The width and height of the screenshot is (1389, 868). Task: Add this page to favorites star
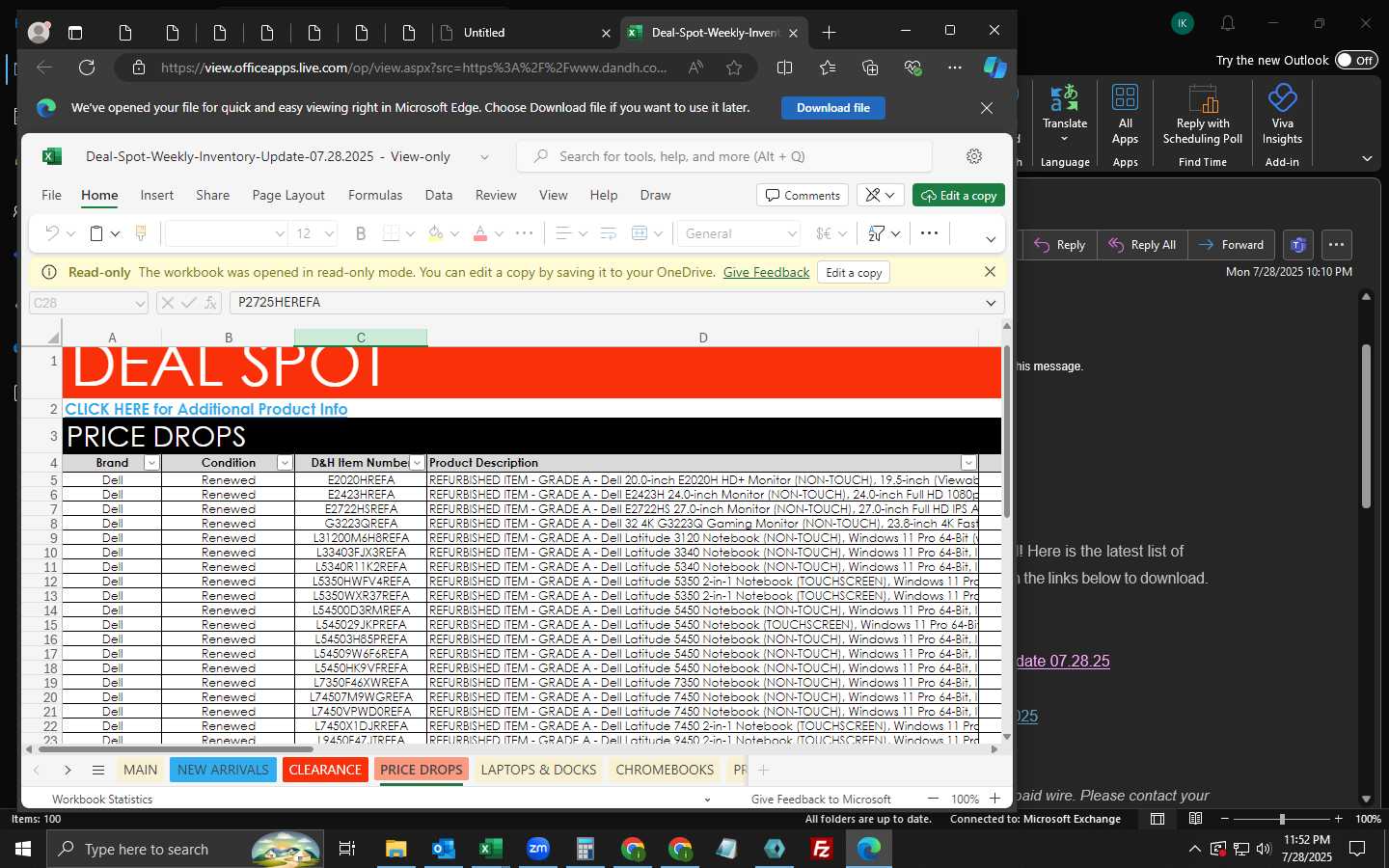734,68
